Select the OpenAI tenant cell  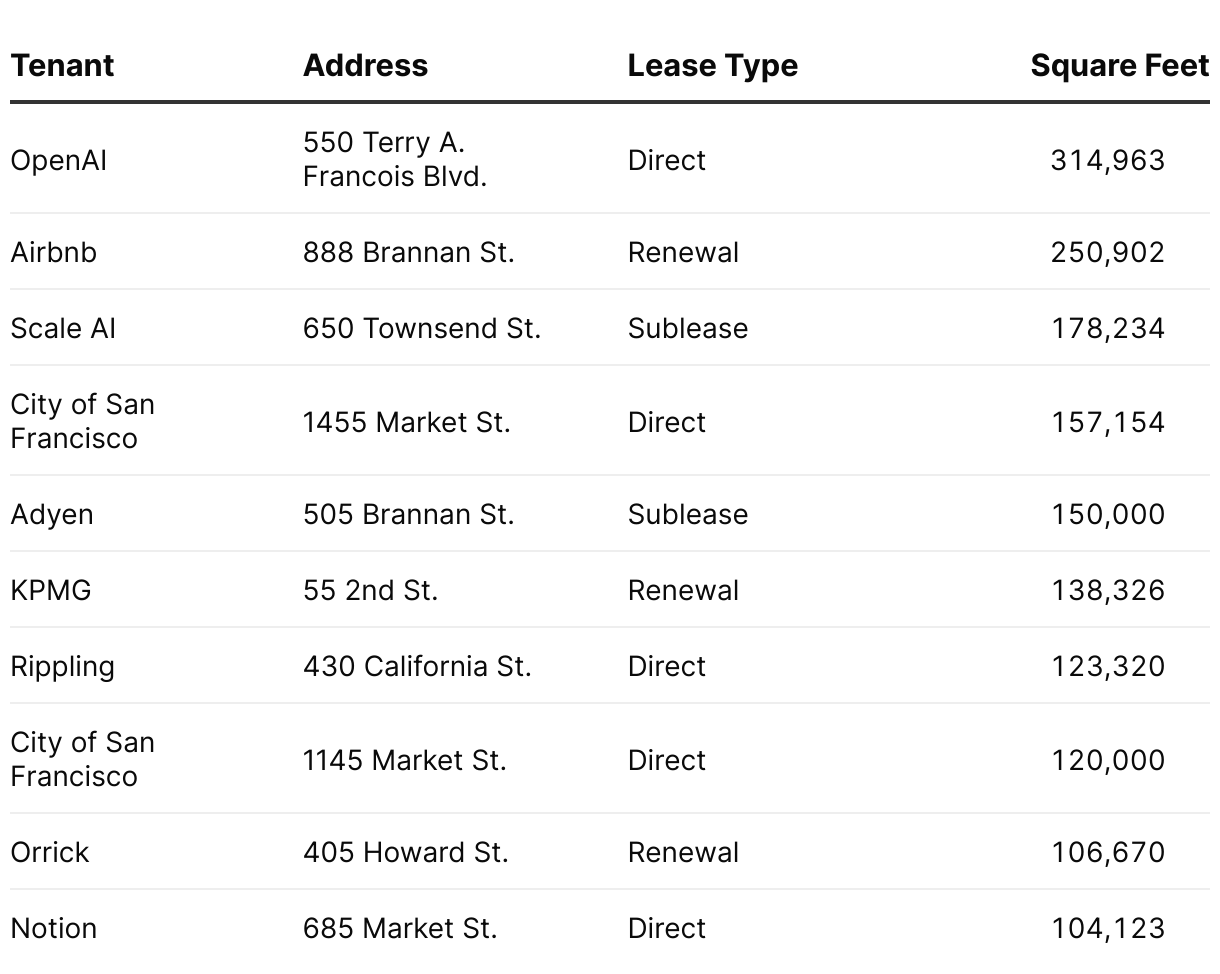pyautogui.click(x=58, y=160)
